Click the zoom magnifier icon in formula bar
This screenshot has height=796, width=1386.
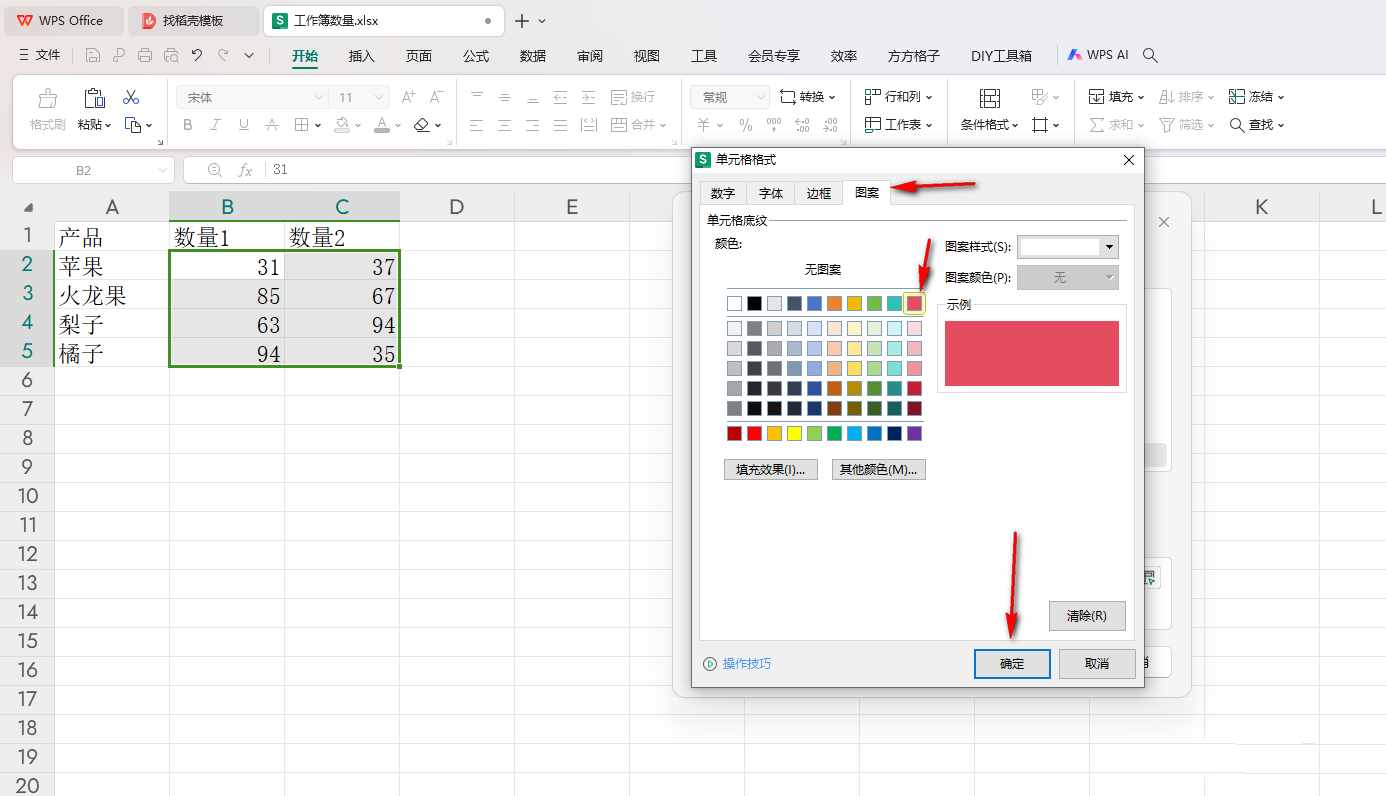click(x=214, y=170)
